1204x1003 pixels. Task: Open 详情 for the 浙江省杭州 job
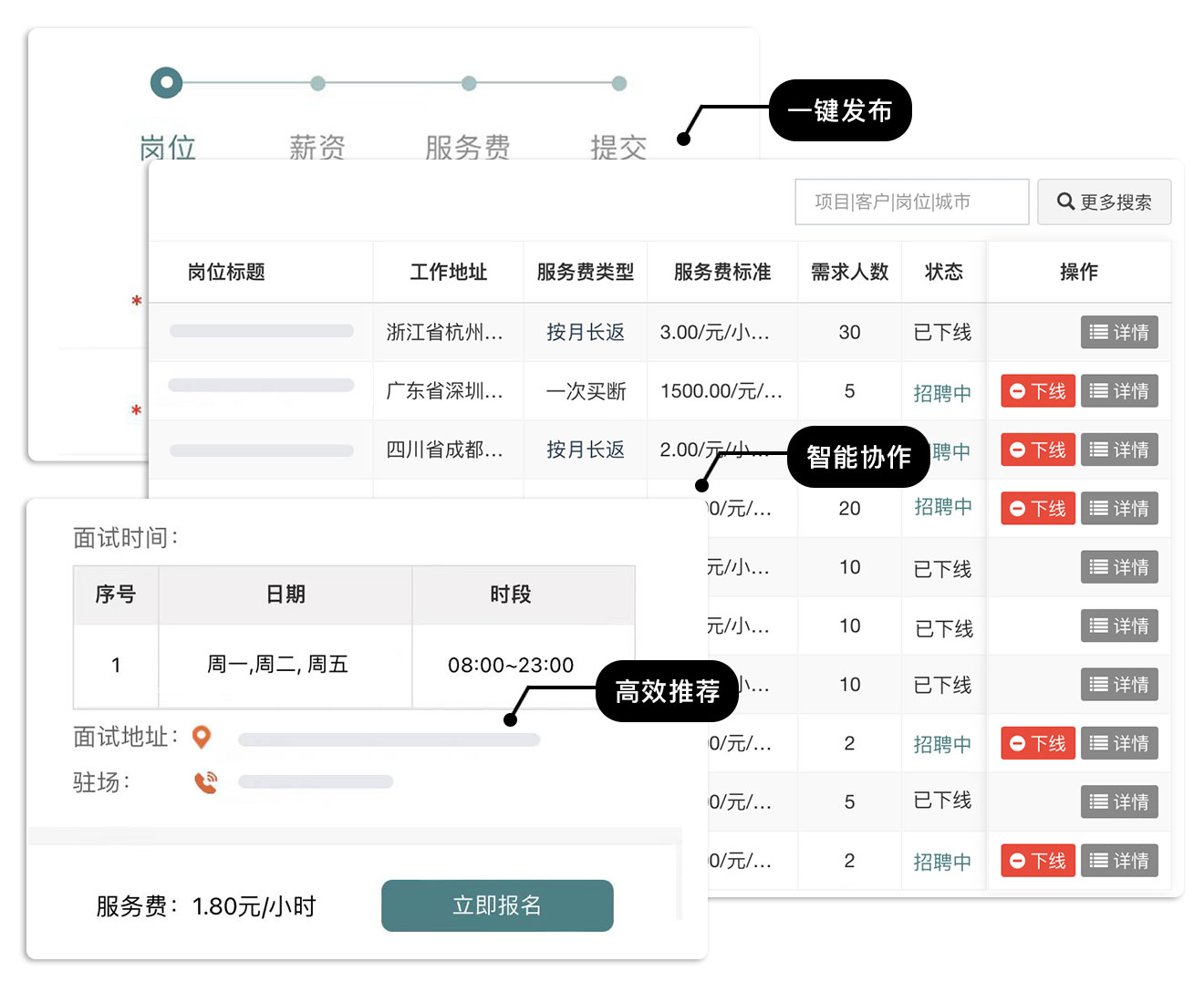1119,333
